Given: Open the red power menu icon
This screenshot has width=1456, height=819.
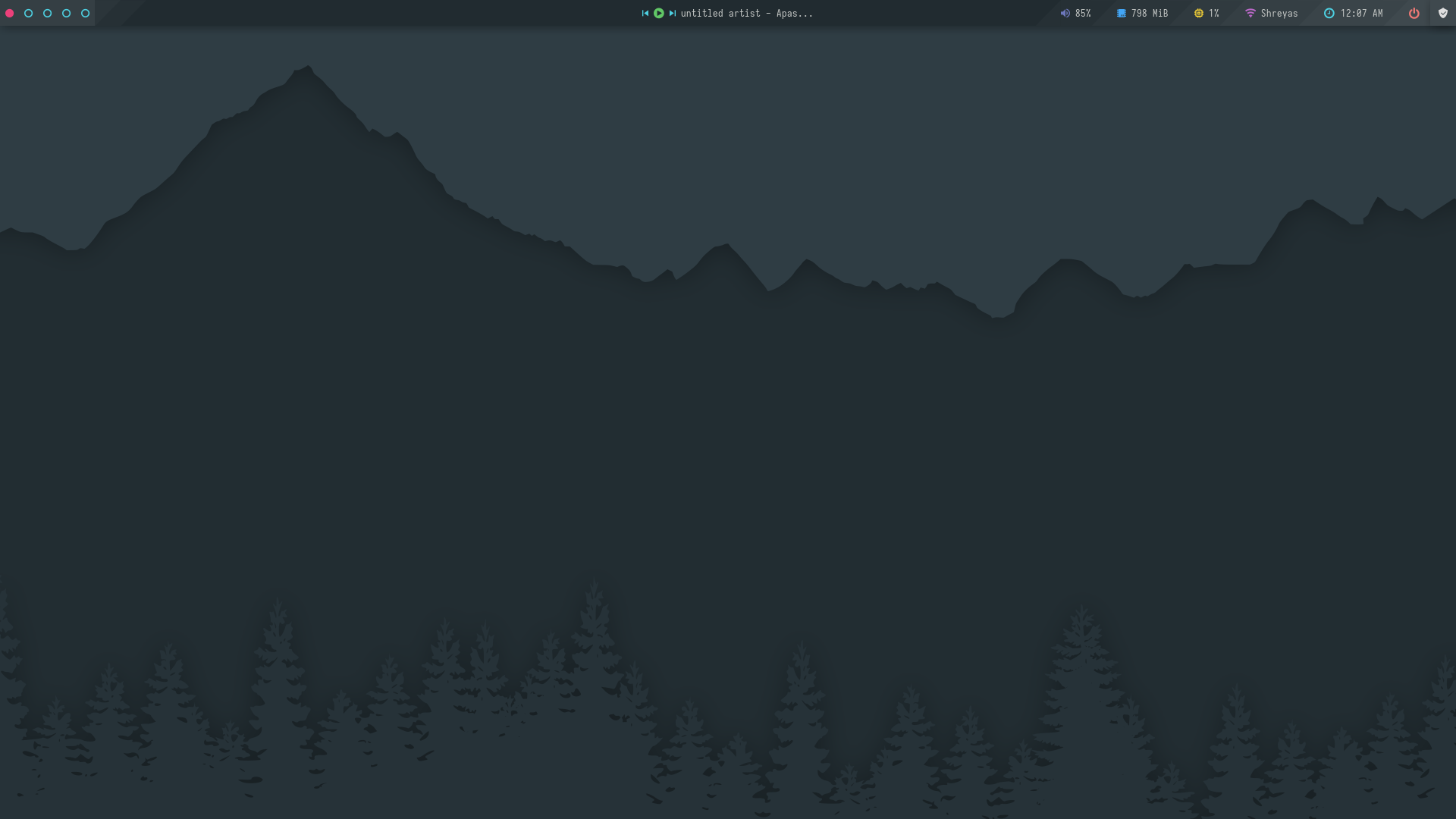Looking at the screenshot, I should point(1414,13).
